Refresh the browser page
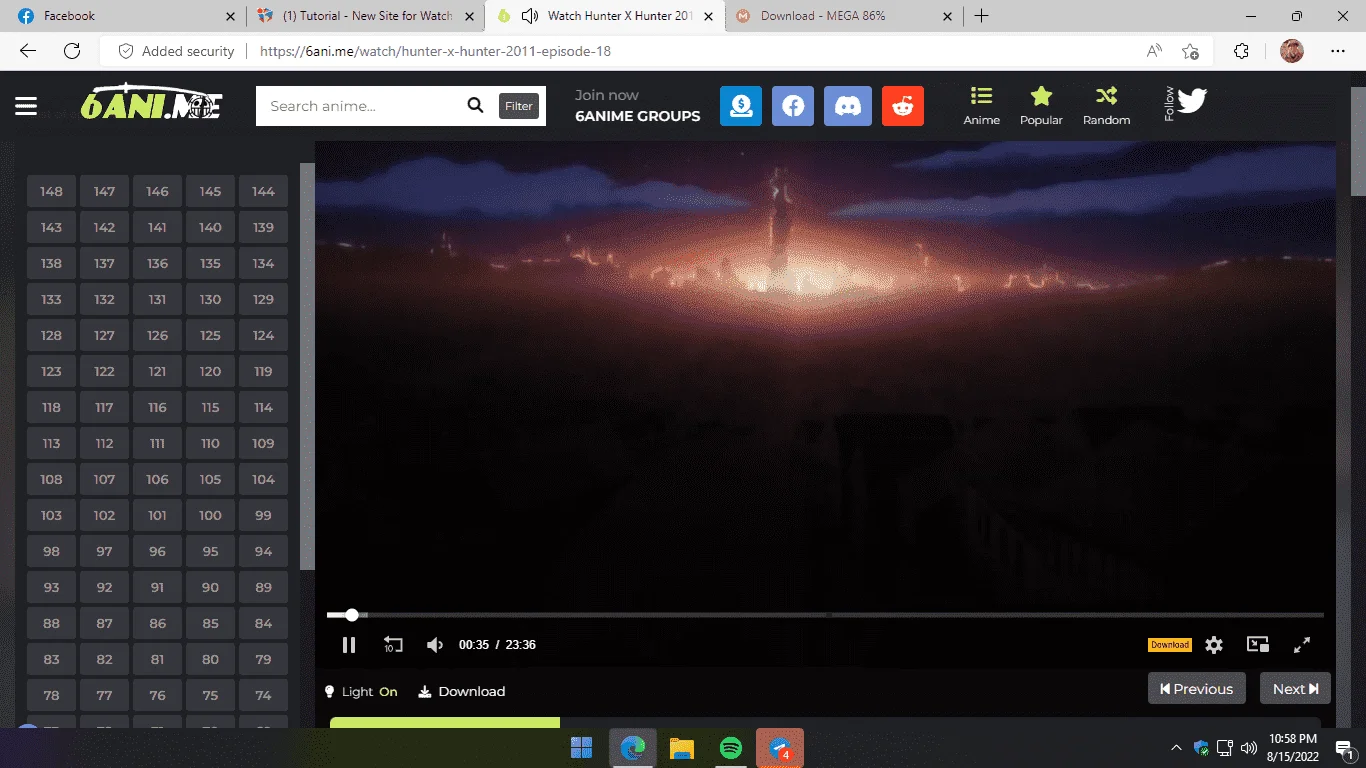Image resolution: width=1366 pixels, height=768 pixels. [x=72, y=51]
